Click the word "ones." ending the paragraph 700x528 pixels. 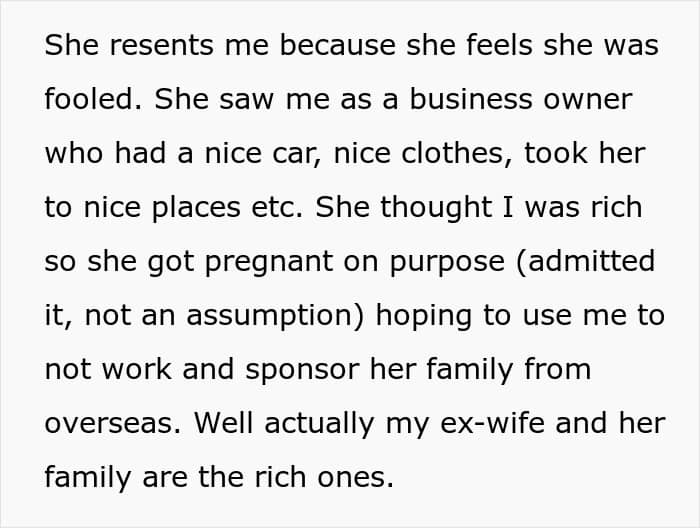[x=356, y=478]
